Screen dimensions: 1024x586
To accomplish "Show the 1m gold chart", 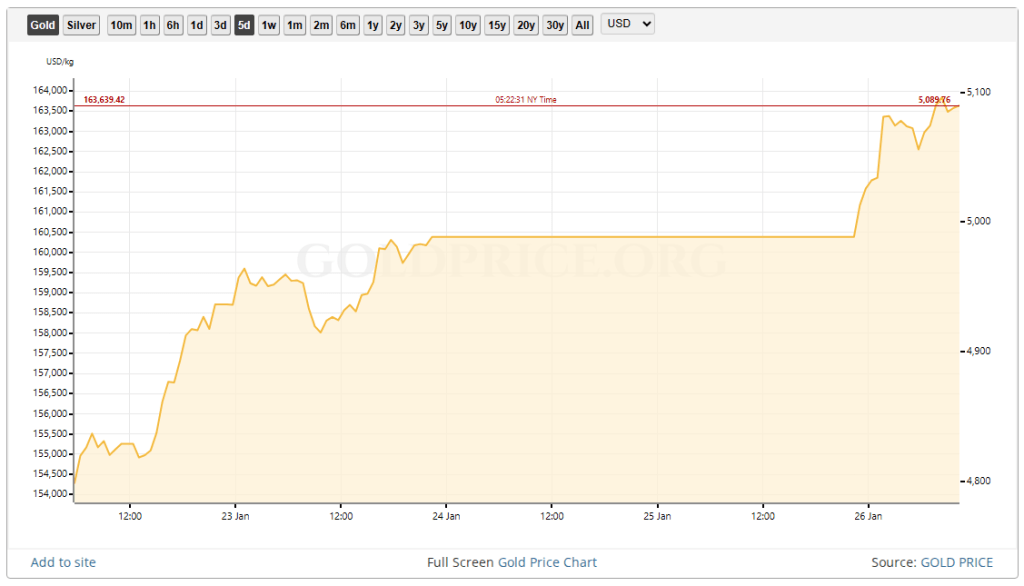I will tap(294, 24).
